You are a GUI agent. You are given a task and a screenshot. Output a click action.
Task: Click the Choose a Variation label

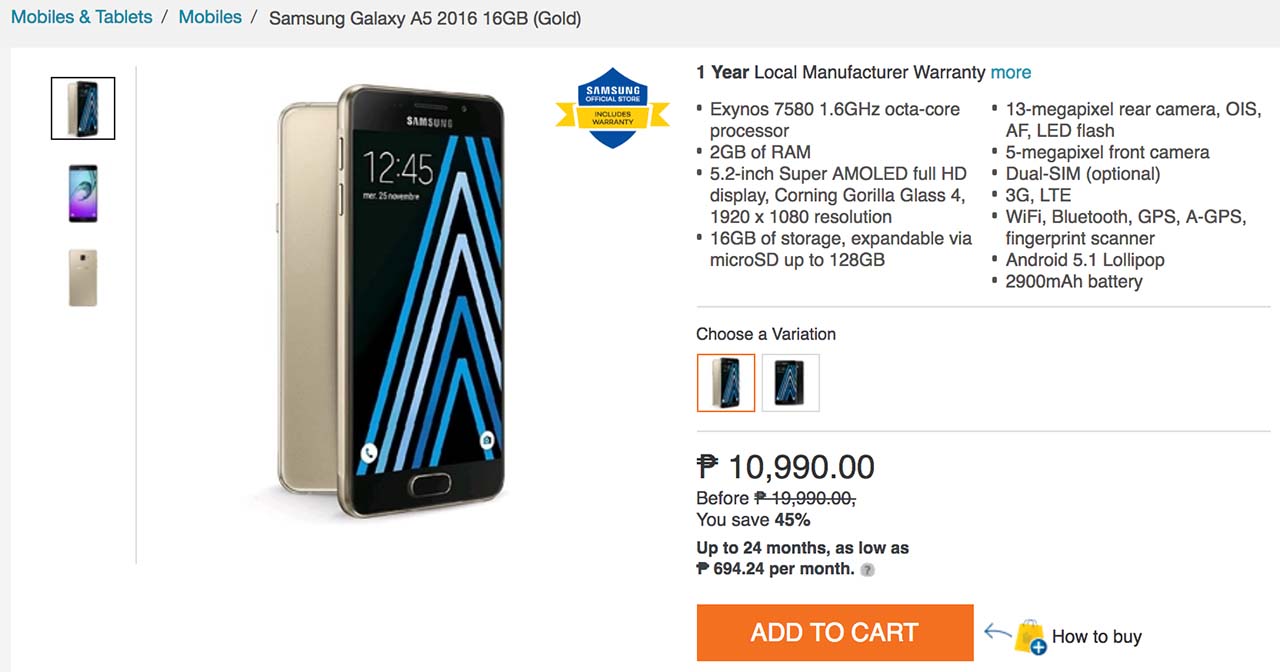click(x=766, y=334)
